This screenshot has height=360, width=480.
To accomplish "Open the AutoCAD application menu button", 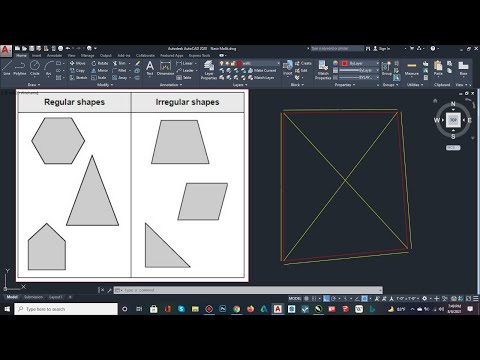I will tap(6, 51).
